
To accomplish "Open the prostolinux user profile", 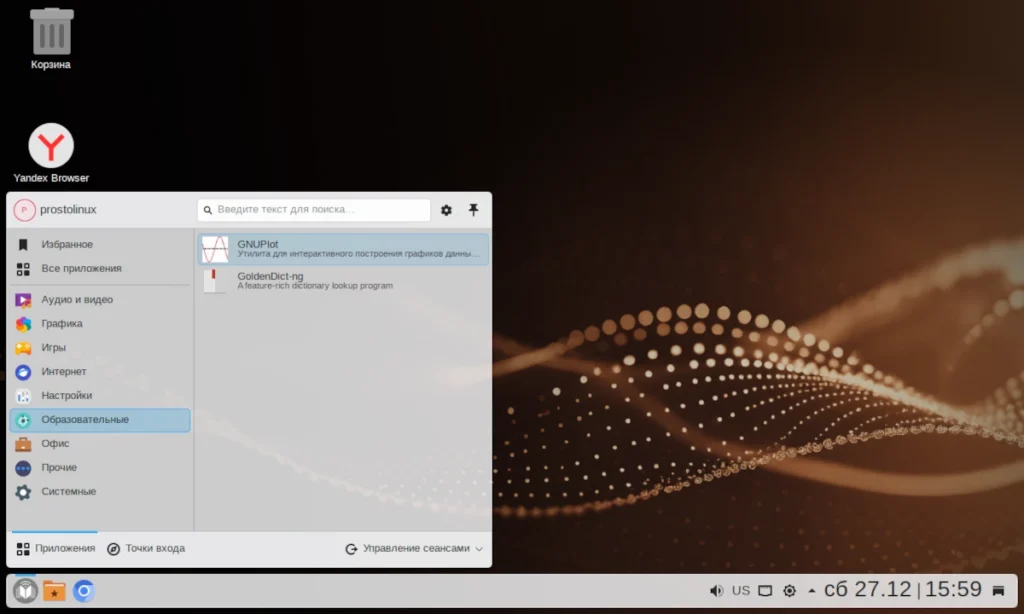I will click(56, 210).
